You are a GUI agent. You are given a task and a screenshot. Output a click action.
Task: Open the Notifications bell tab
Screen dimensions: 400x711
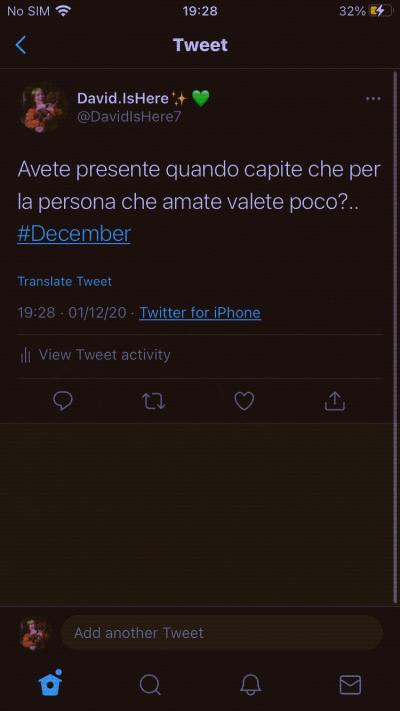coord(250,684)
